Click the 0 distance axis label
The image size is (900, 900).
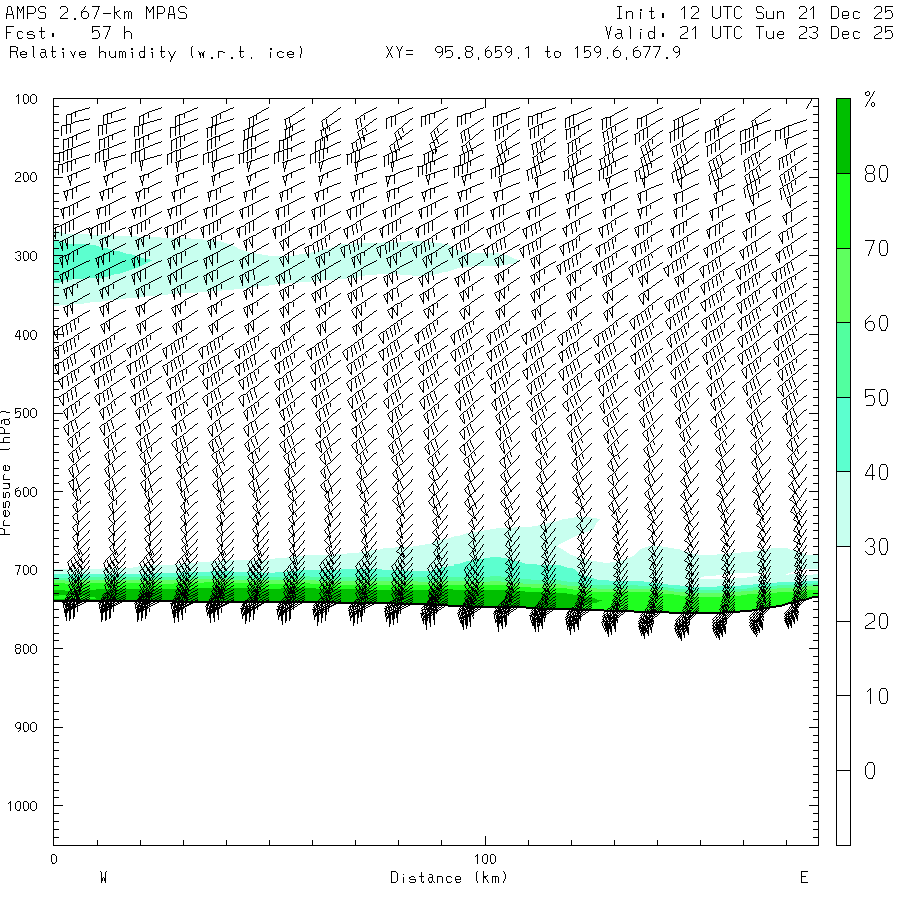pos(54,859)
